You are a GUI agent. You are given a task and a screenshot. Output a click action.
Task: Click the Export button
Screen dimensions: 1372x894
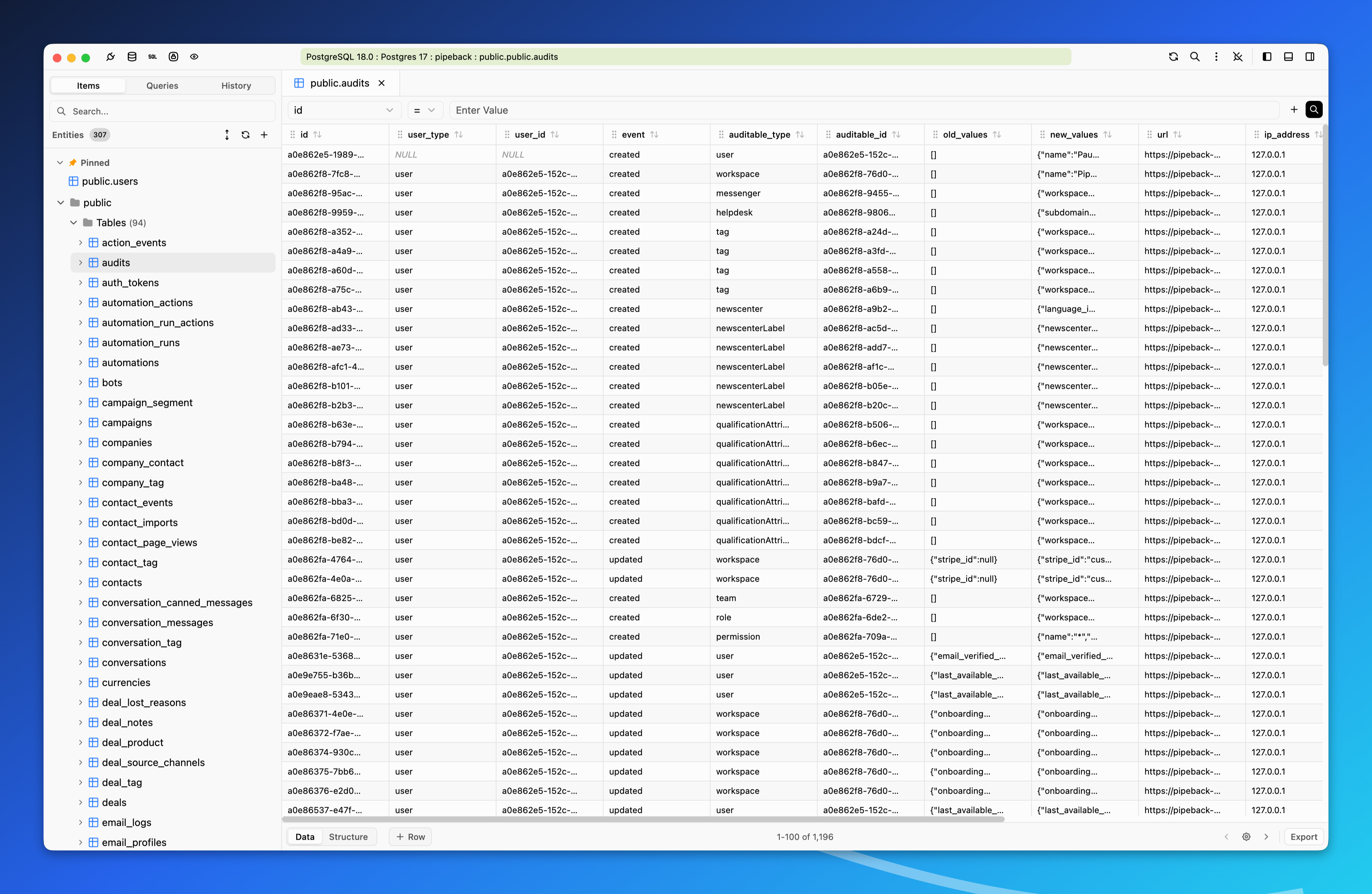point(1303,836)
